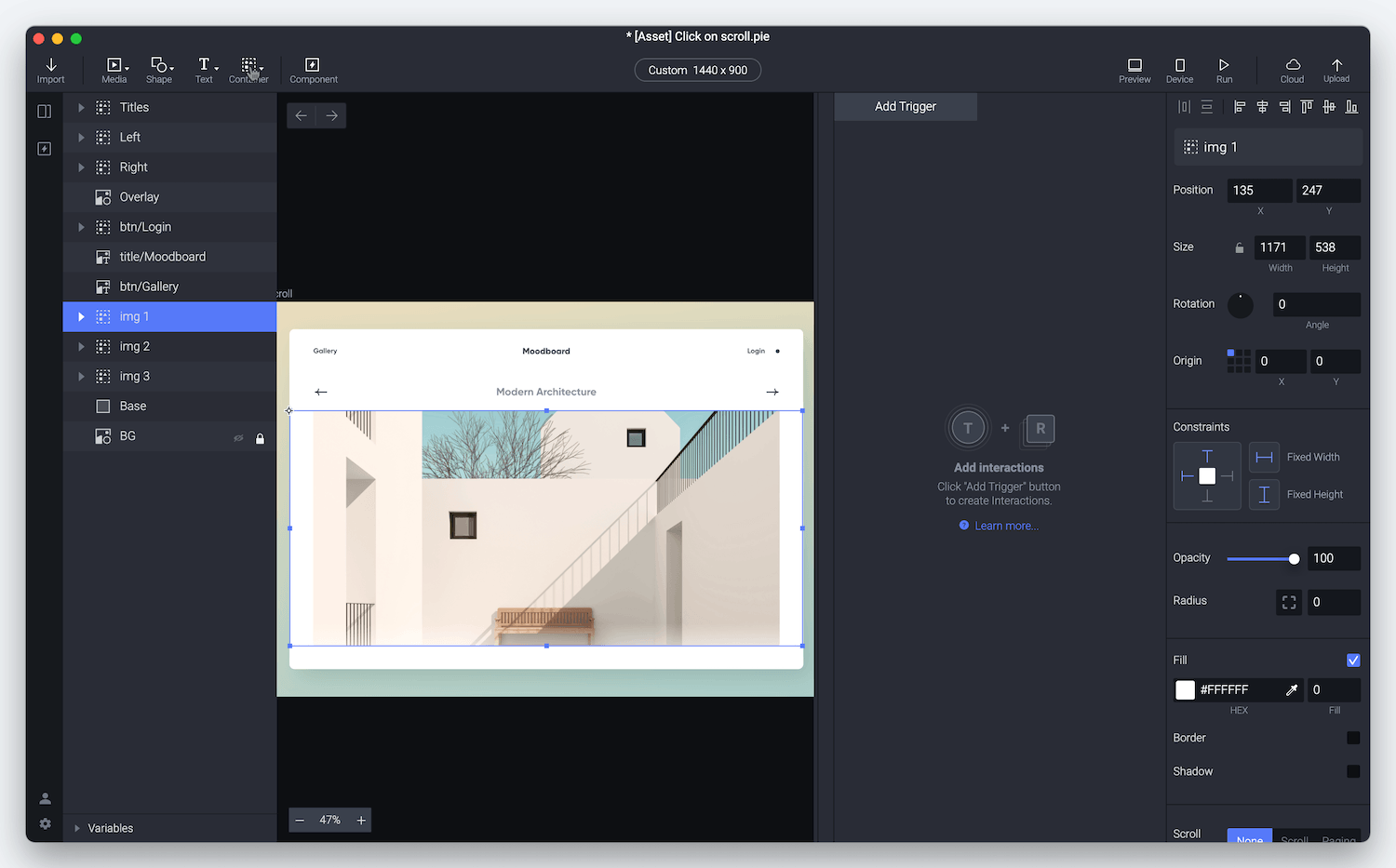1396x868 pixels.
Task: Click the zoom percentage 47% field
Action: [330, 821]
